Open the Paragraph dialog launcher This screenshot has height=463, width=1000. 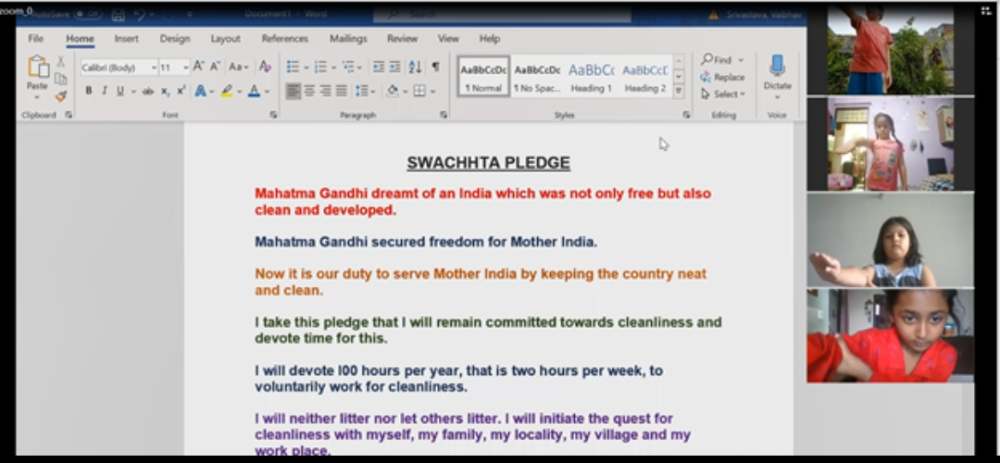tap(443, 115)
